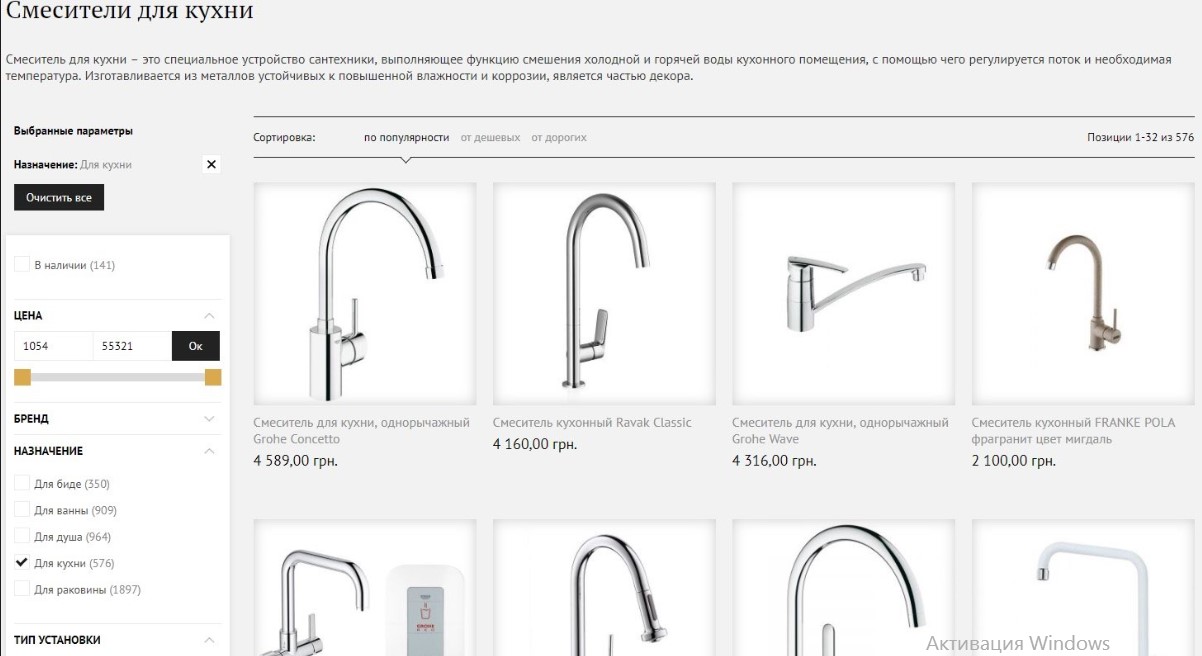Click the right price slider handle
Screen dimensions: 1202x656
[x=213, y=377]
